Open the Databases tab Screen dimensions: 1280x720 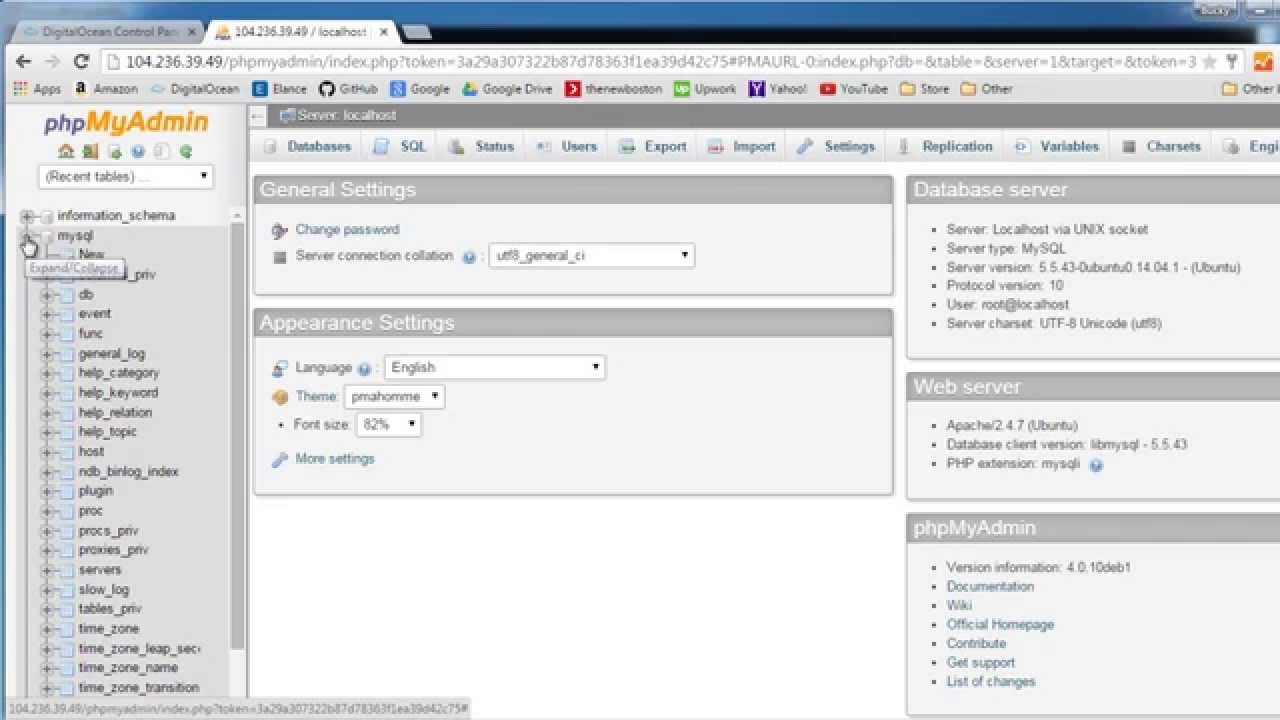(x=308, y=147)
